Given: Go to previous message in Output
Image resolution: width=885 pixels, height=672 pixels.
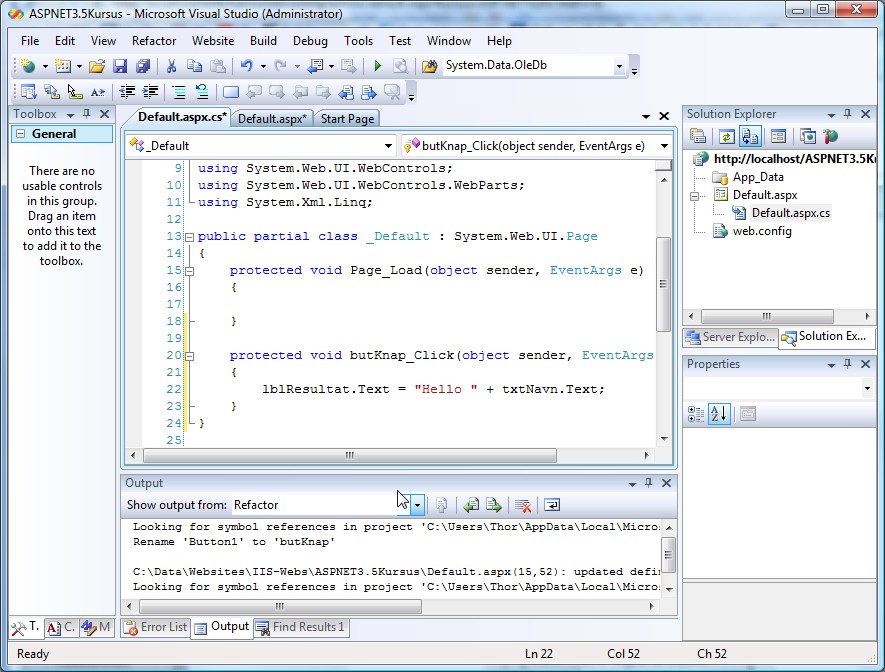Looking at the screenshot, I should (471, 505).
